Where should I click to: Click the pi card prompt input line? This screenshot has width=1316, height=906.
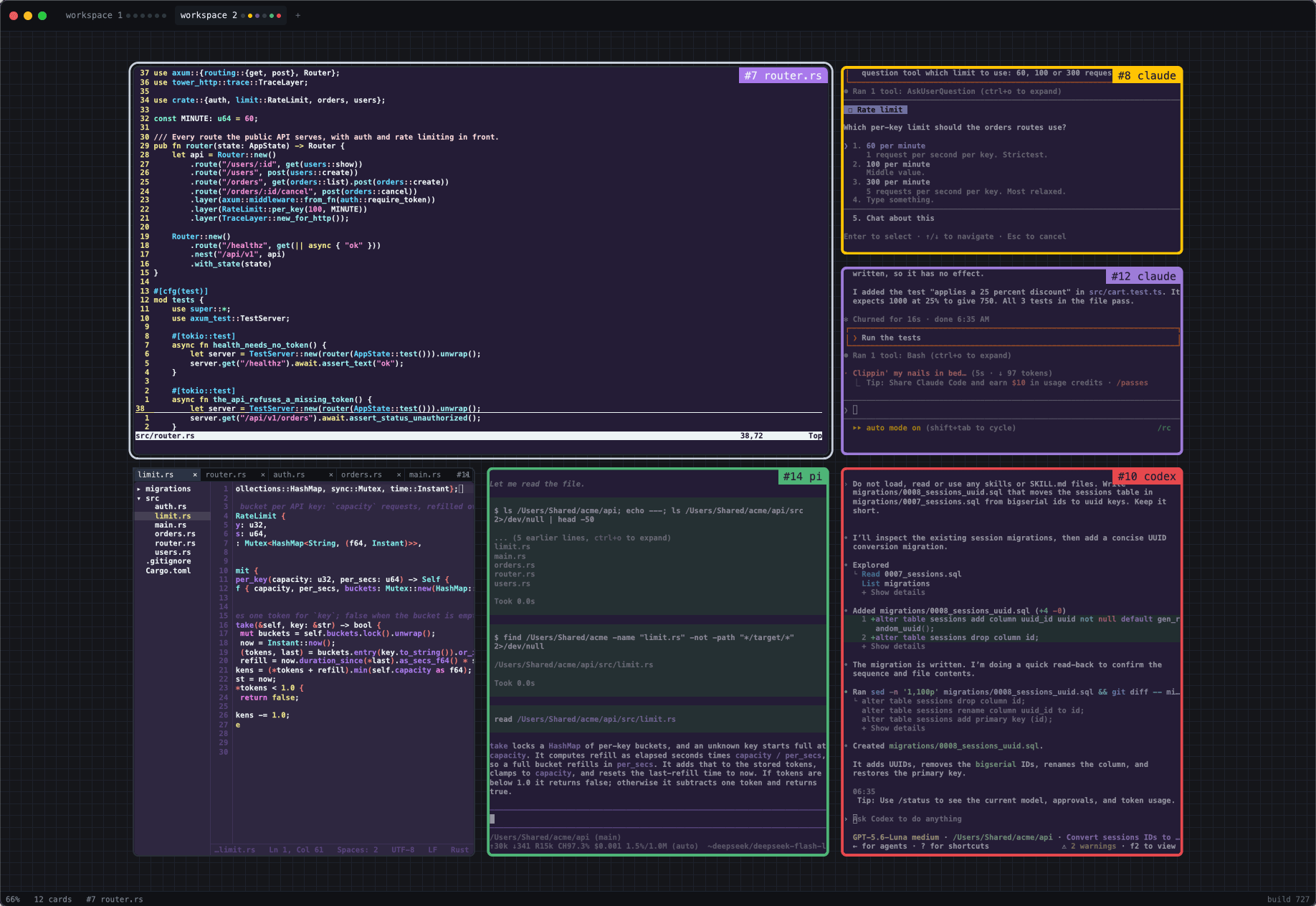pos(658,819)
